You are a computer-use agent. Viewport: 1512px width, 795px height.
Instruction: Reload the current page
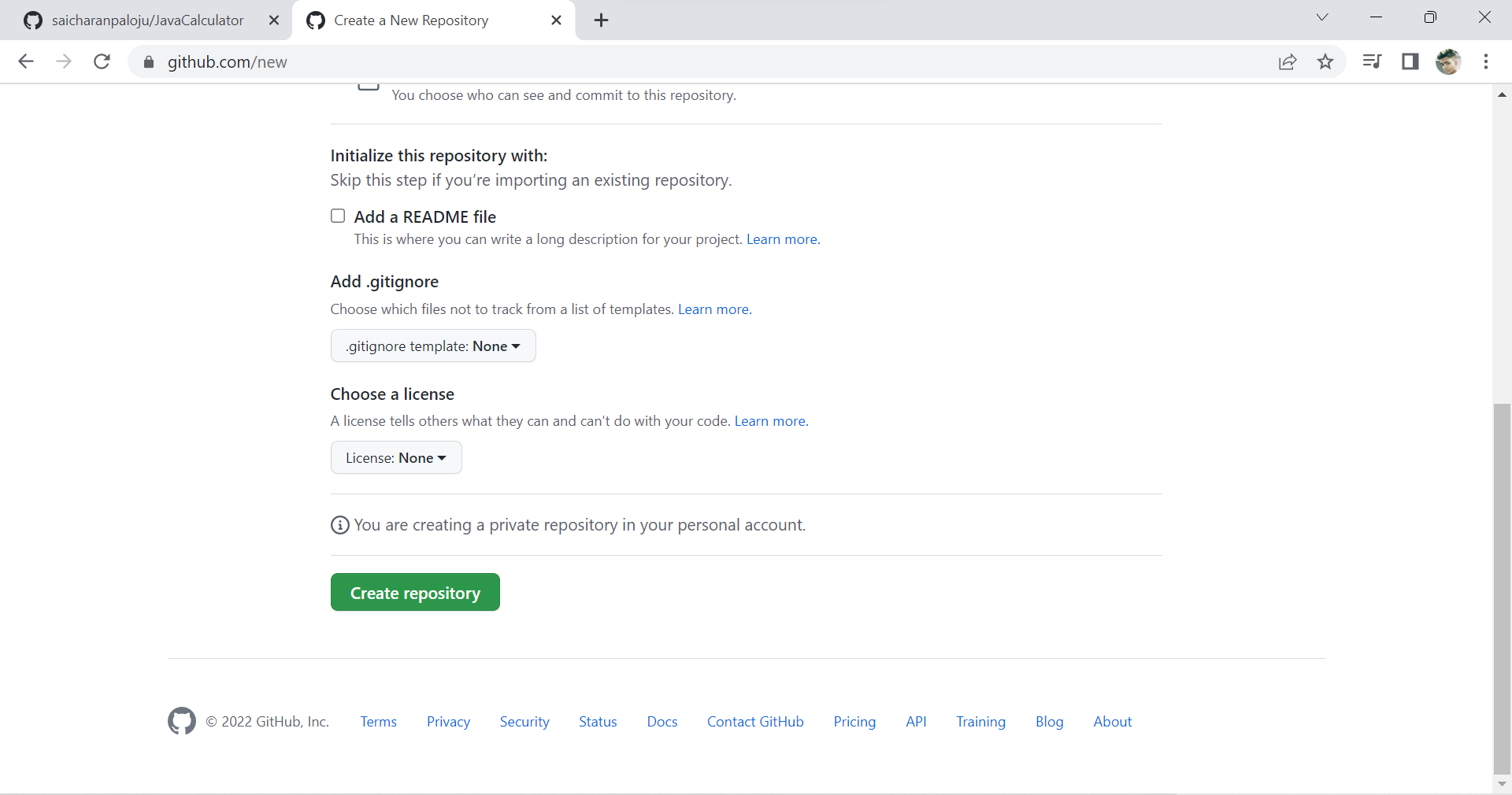coord(102,62)
